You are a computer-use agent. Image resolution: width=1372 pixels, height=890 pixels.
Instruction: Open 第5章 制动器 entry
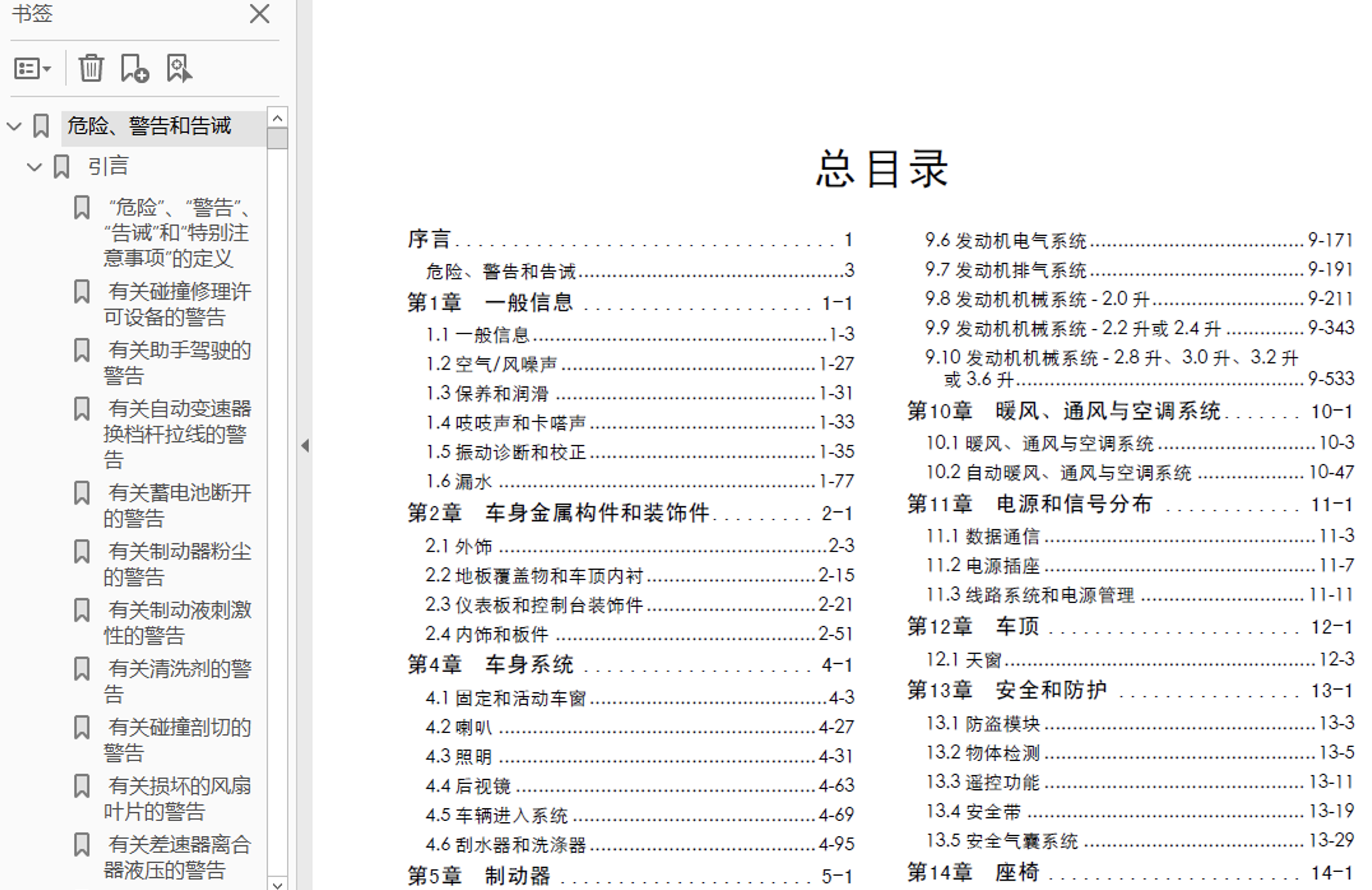pos(630,876)
